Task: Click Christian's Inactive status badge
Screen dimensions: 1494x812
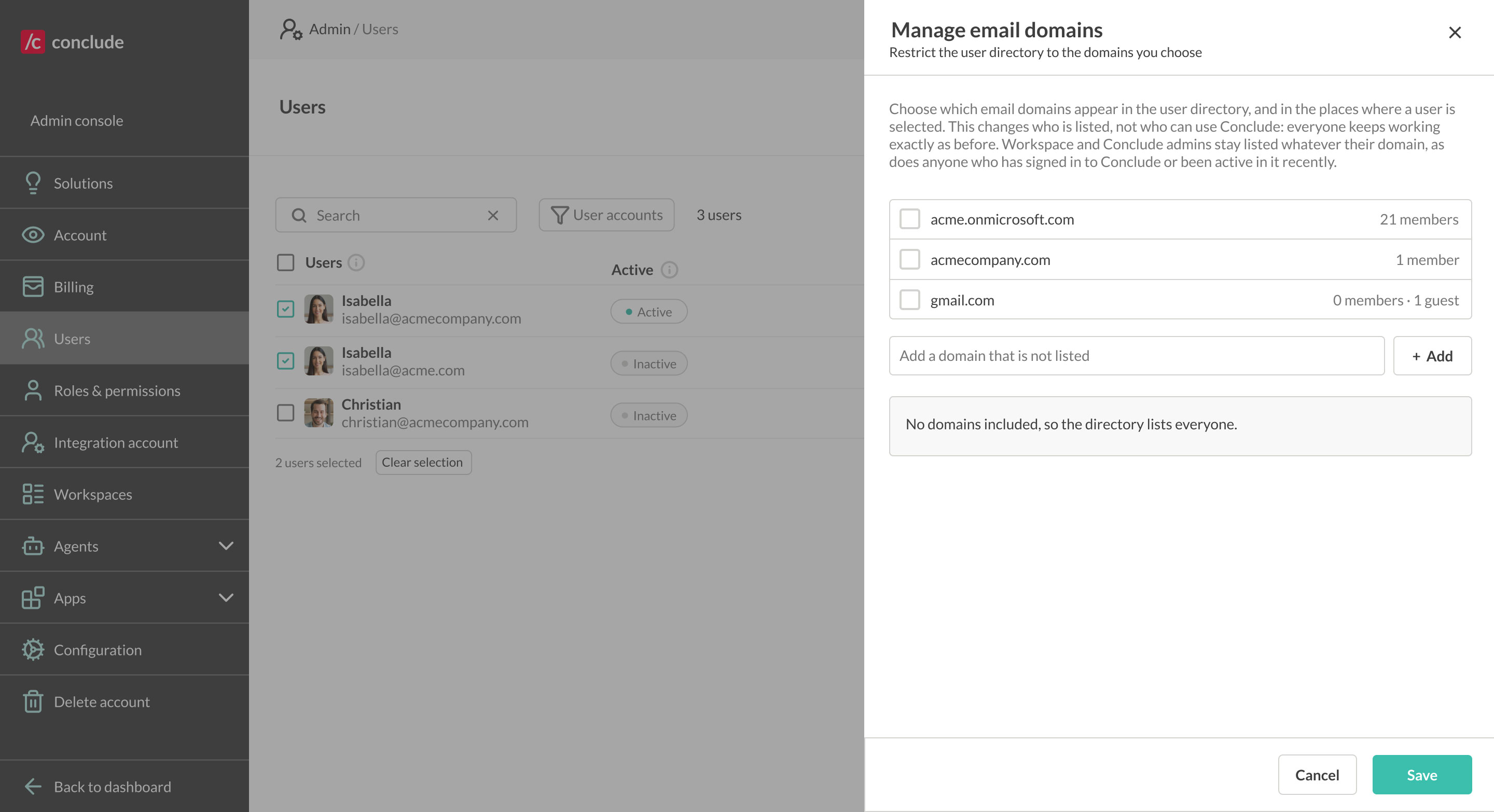Action: [x=648, y=415]
